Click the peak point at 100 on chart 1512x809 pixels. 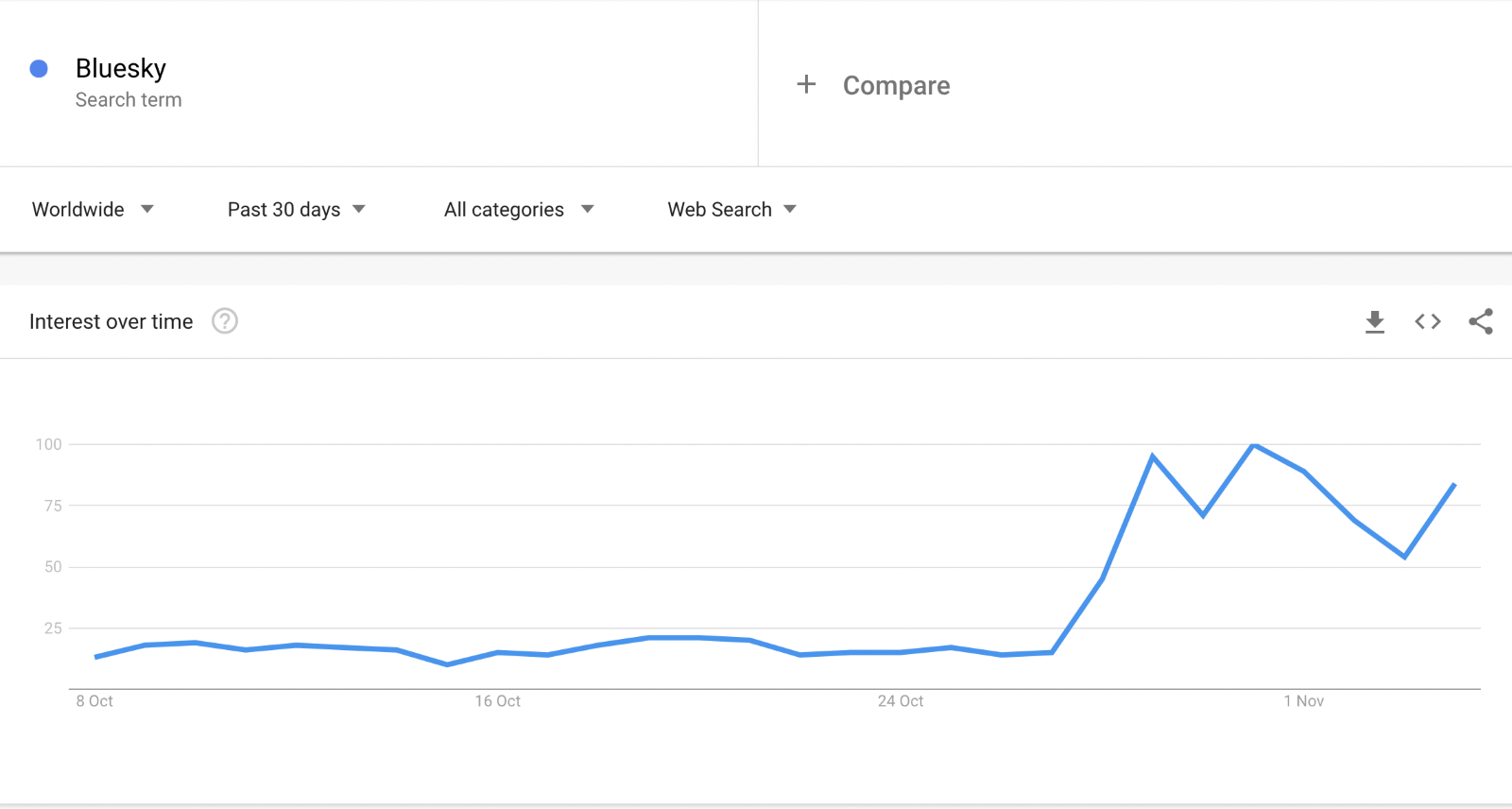(x=1253, y=444)
